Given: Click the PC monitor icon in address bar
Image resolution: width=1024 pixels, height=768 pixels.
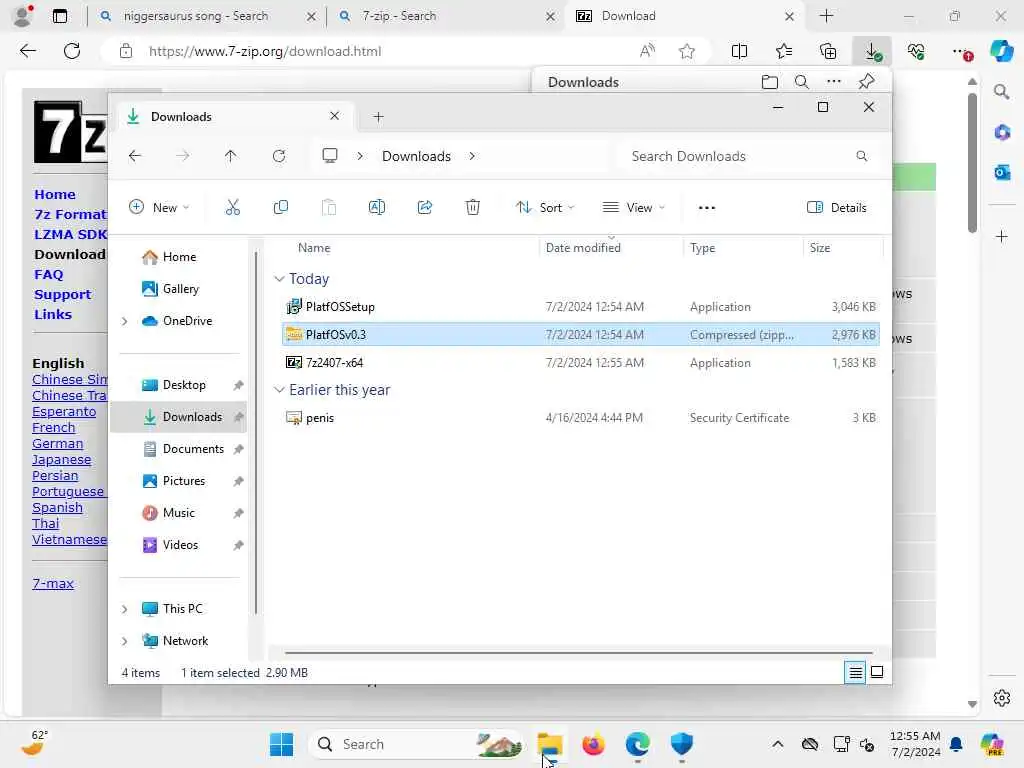Looking at the screenshot, I should tap(330, 155).
